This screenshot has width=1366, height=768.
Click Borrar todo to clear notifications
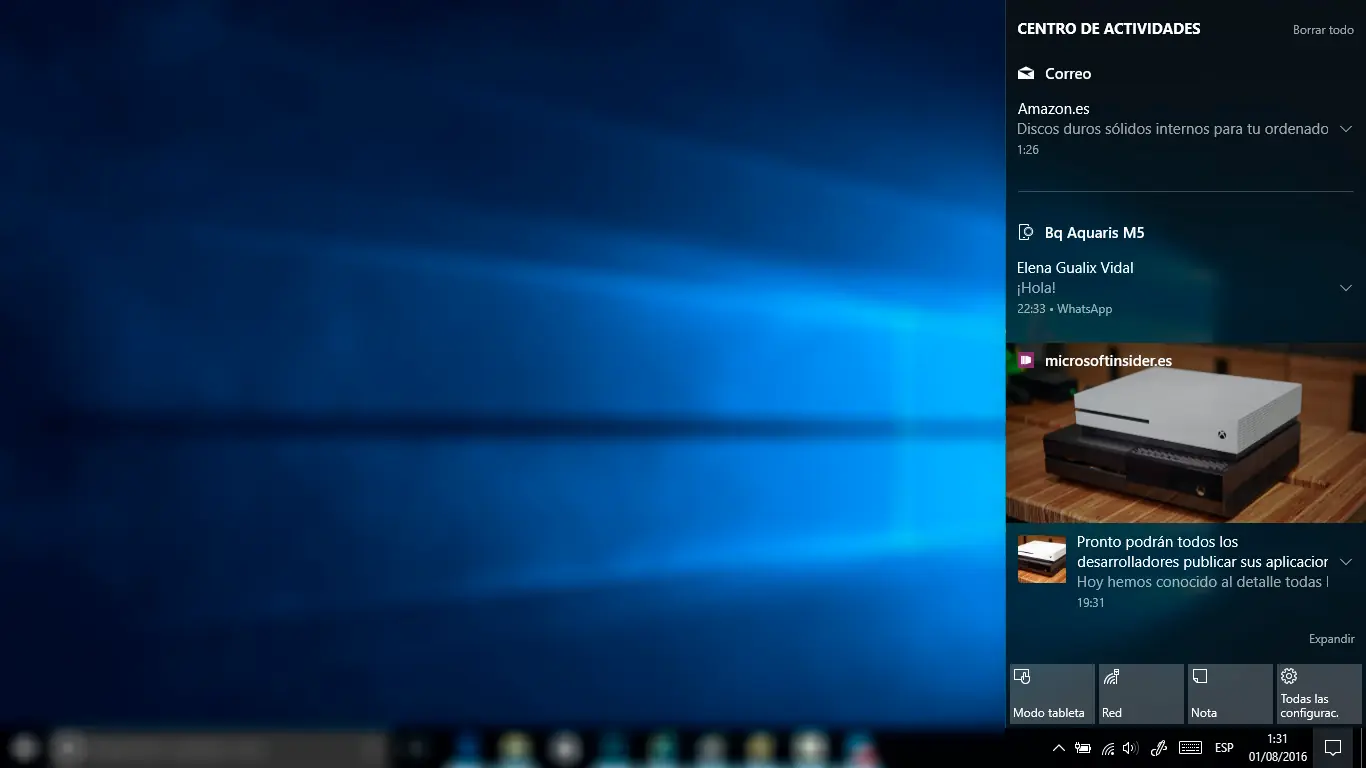click(1323, 29)
